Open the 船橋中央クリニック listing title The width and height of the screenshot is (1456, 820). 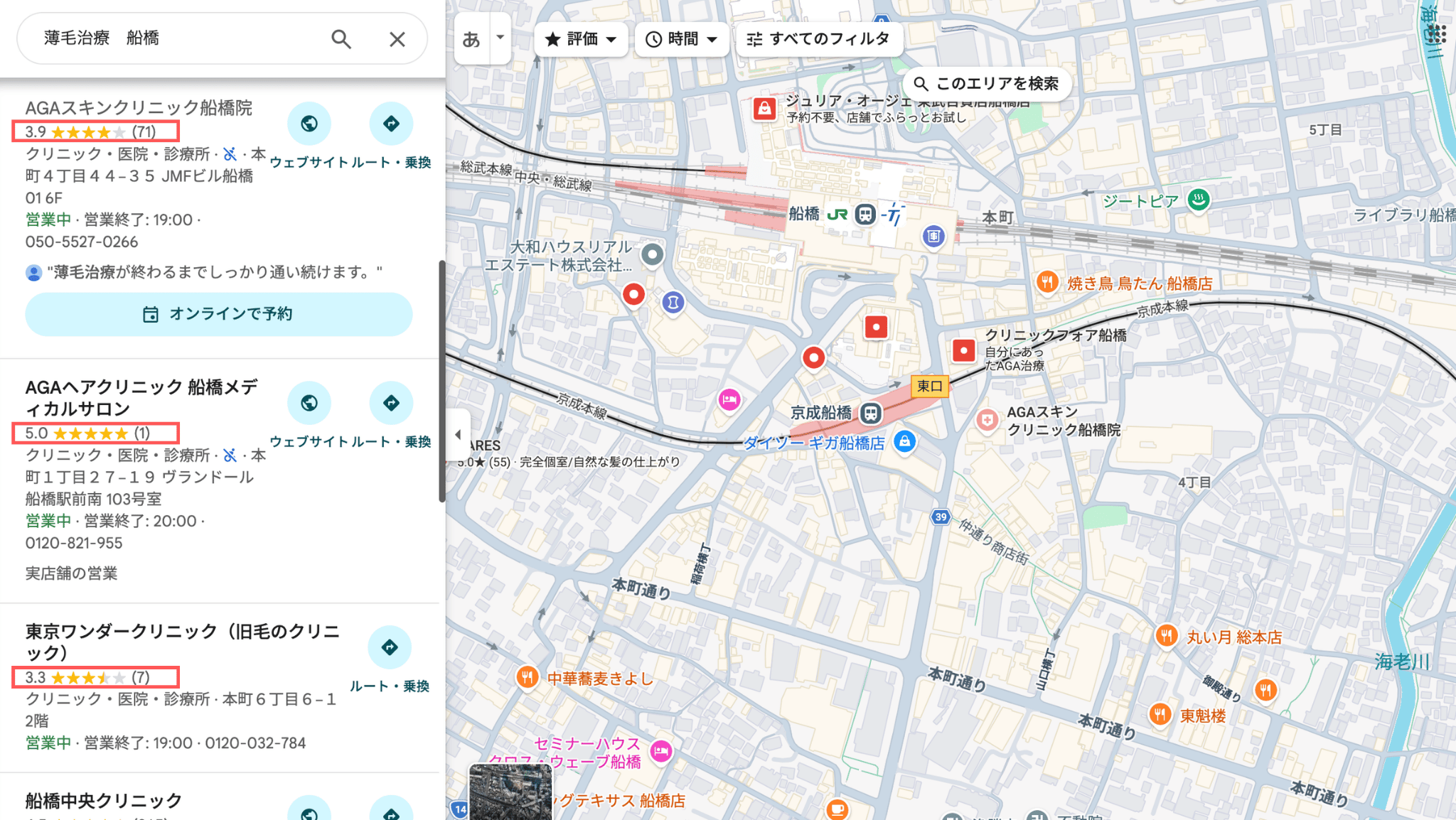(104, 801)
